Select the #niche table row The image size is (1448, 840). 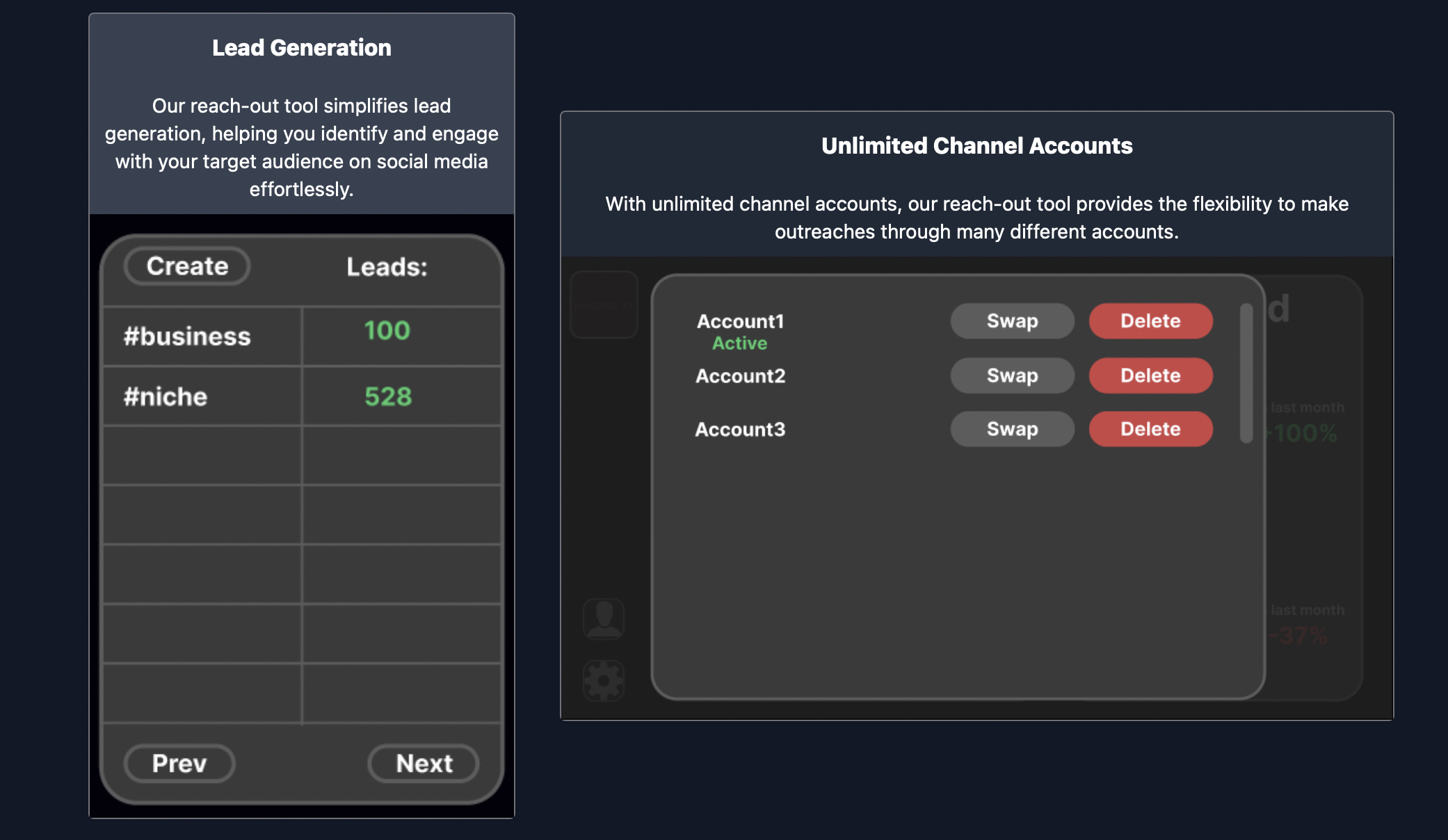click(x=166, y=396)
